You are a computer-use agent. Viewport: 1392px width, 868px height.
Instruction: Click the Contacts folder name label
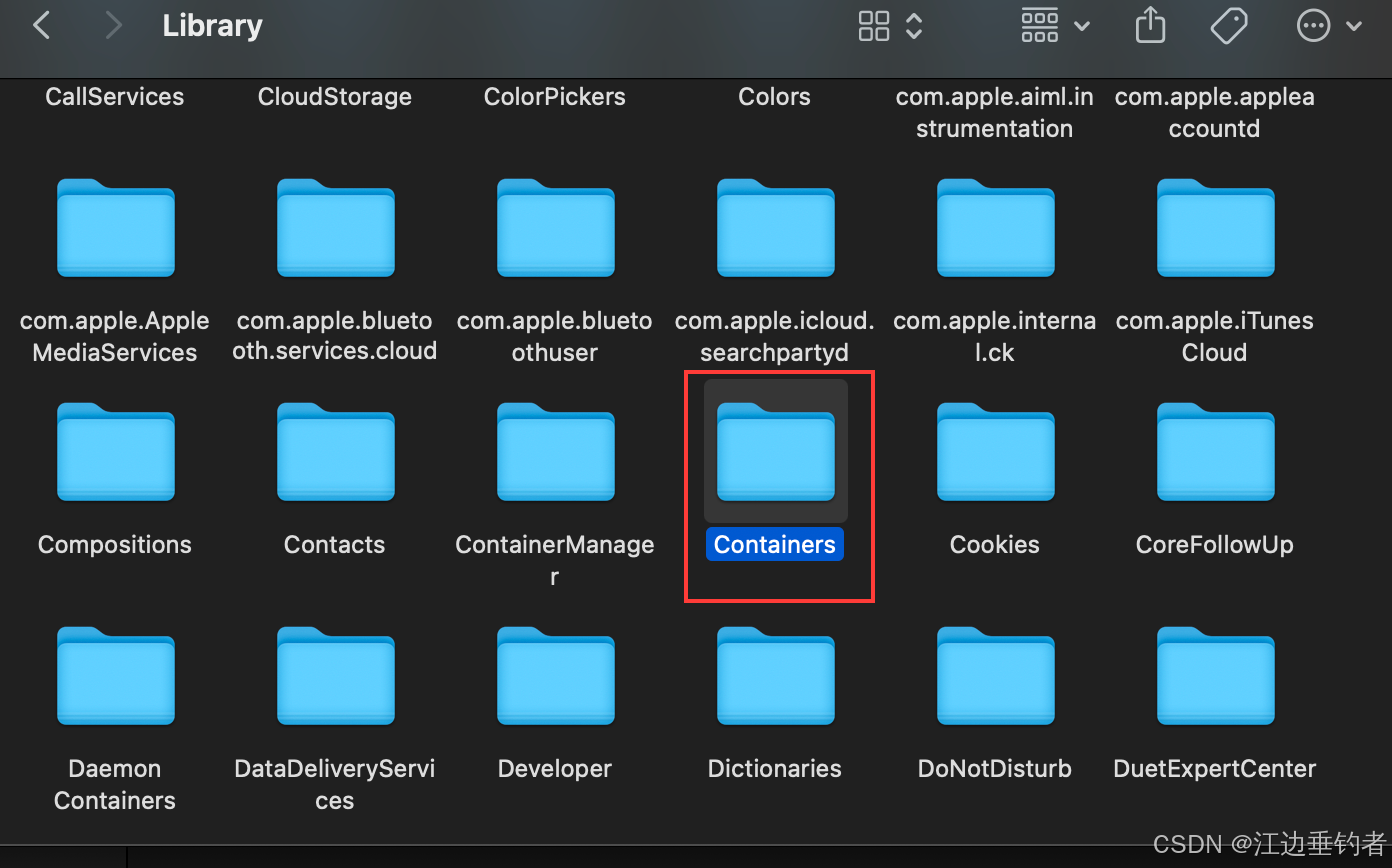(x=335, y=545)
